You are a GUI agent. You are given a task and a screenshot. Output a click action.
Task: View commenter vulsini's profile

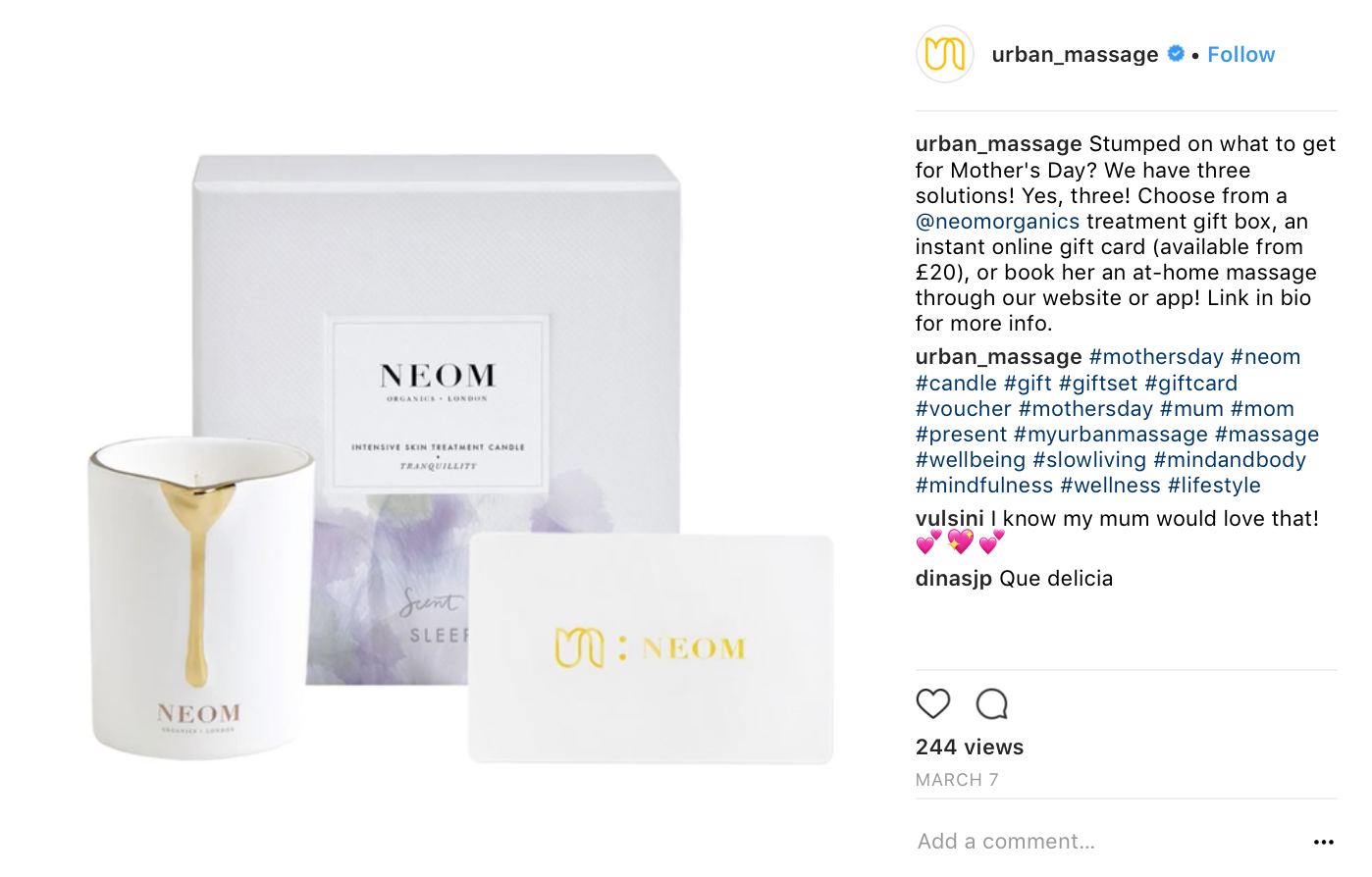pyautogui.click(x=949, y=519)
